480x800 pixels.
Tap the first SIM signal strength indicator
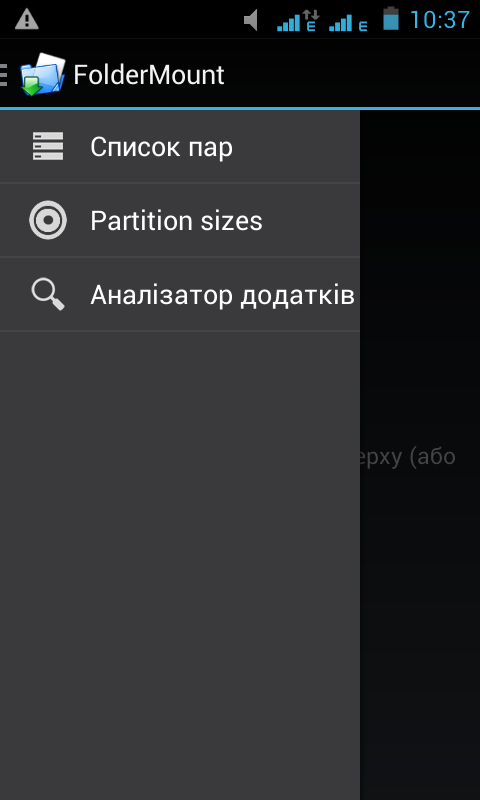tap(289, 22)
